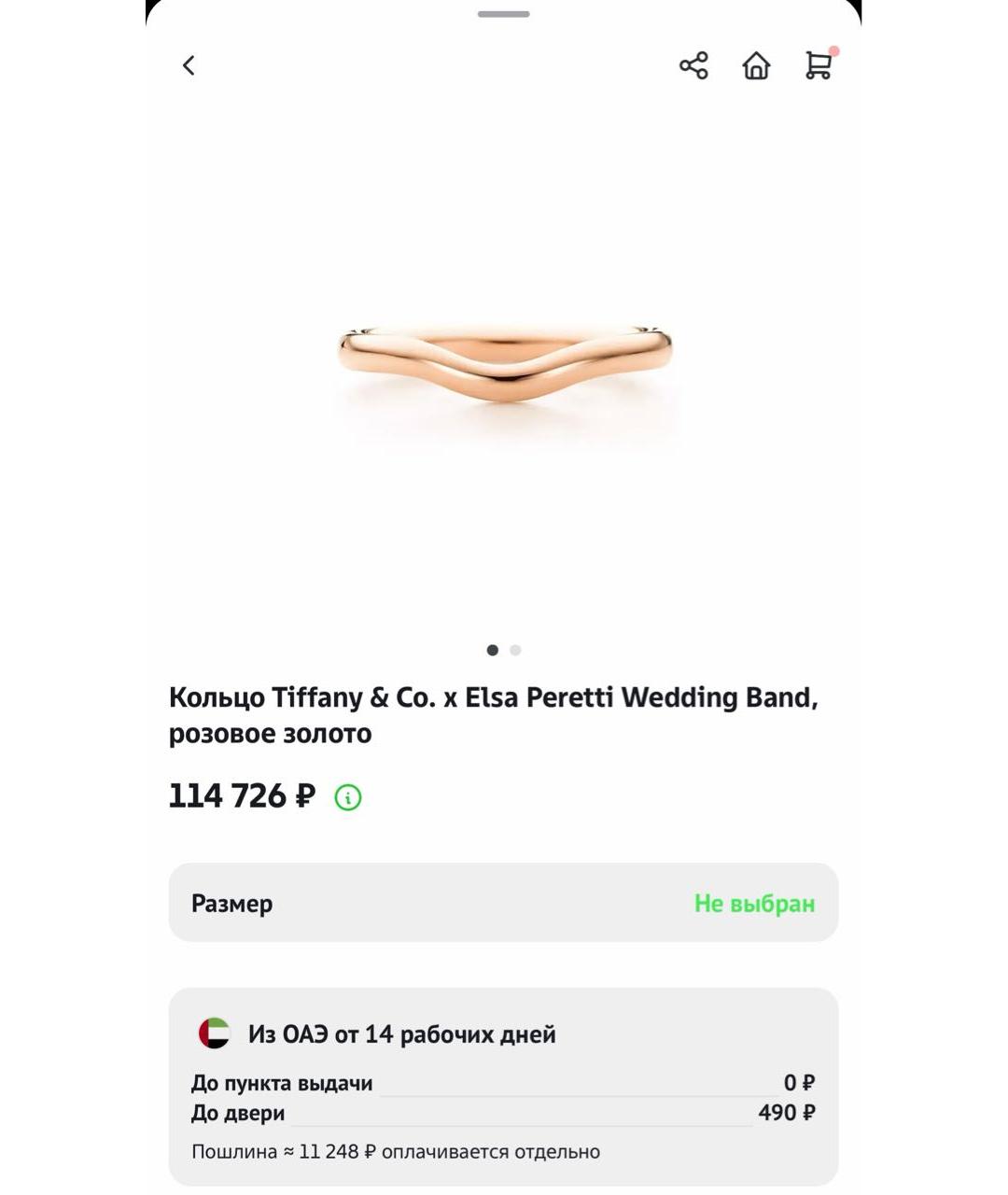1008x1195 pixels.
Task: Open the shopping cart
Action: click(x=818, y=67)
